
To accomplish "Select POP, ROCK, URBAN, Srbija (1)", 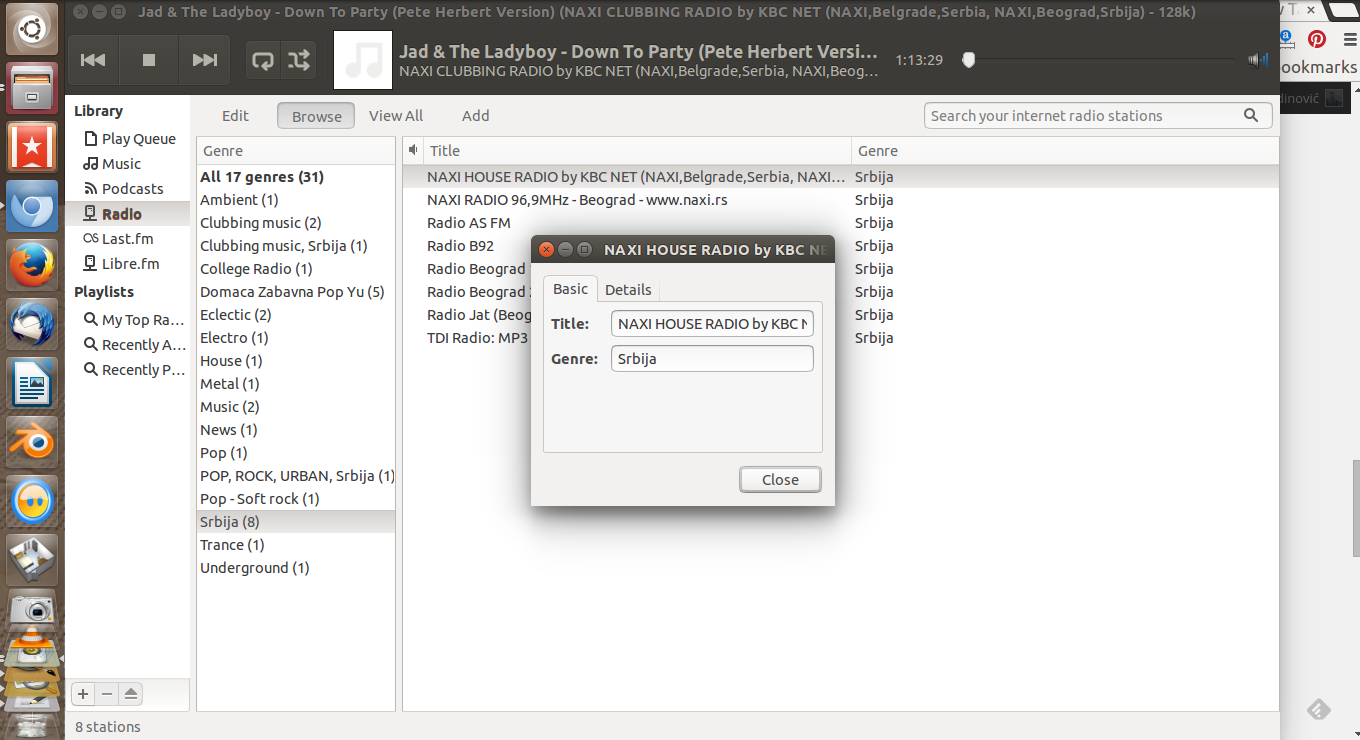I will (296, 476).
